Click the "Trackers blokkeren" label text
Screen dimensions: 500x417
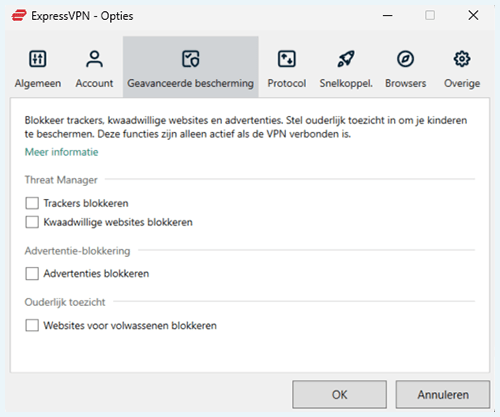click(x=86, y=203)
